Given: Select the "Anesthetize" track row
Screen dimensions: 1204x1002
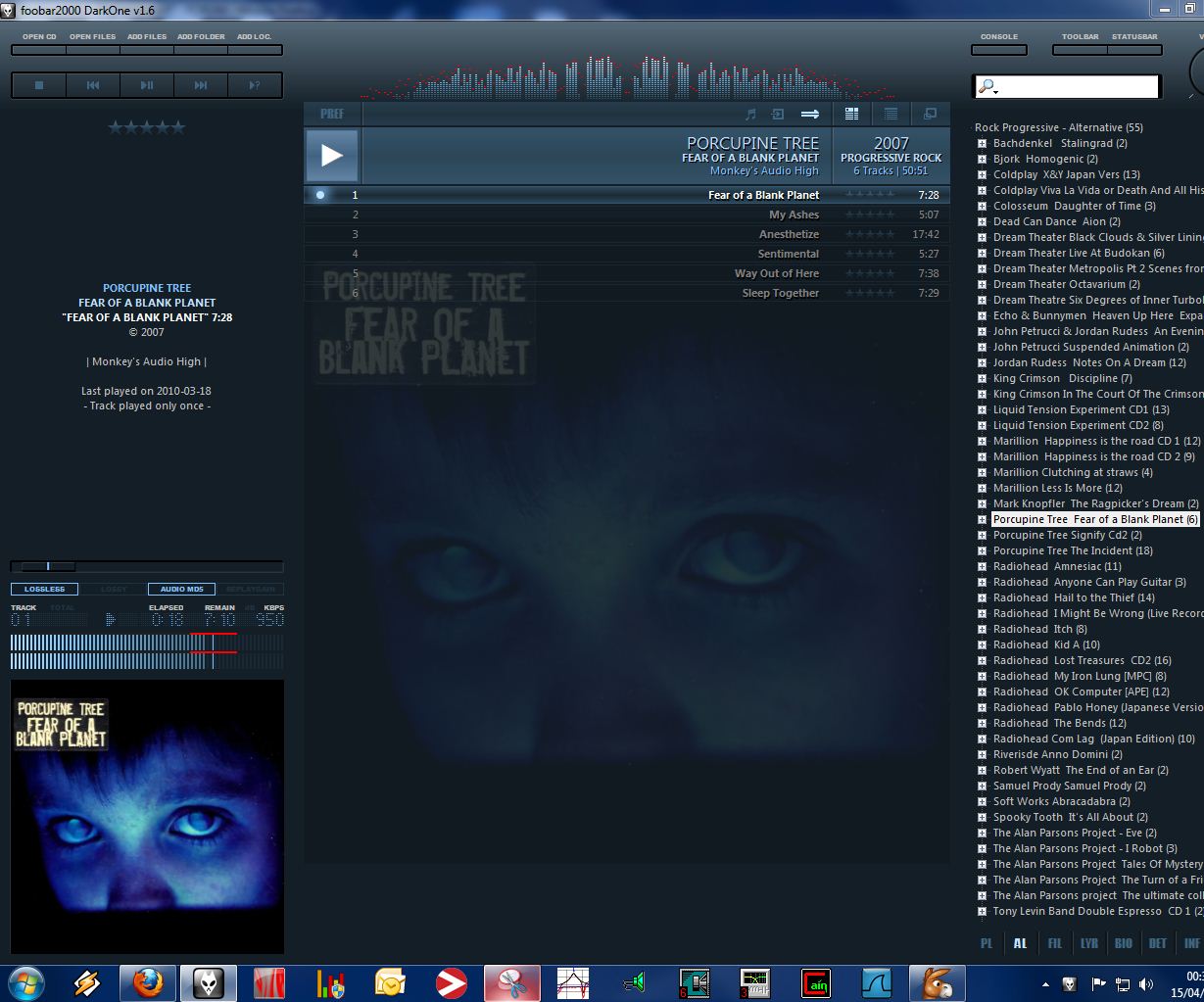Looking at the screenshot, I should [x=627, y=234].
